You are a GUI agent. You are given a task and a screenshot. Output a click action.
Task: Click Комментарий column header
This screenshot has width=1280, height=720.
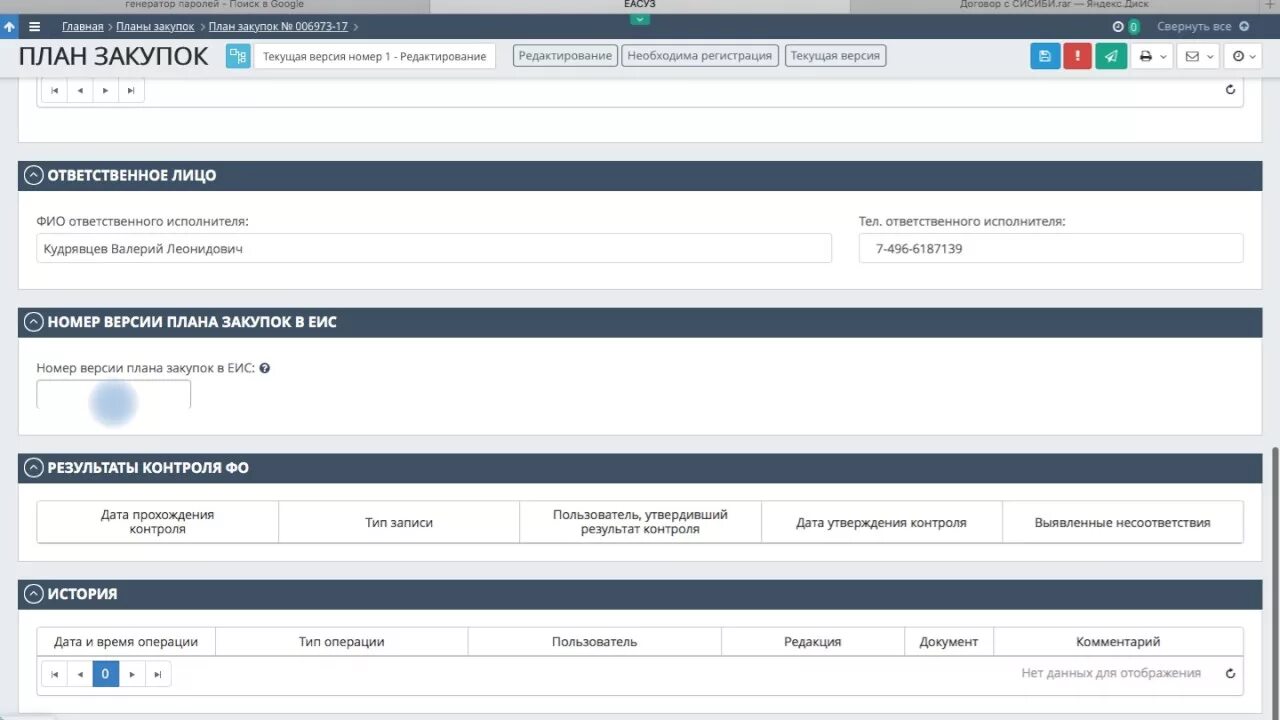pos(1118,642)
